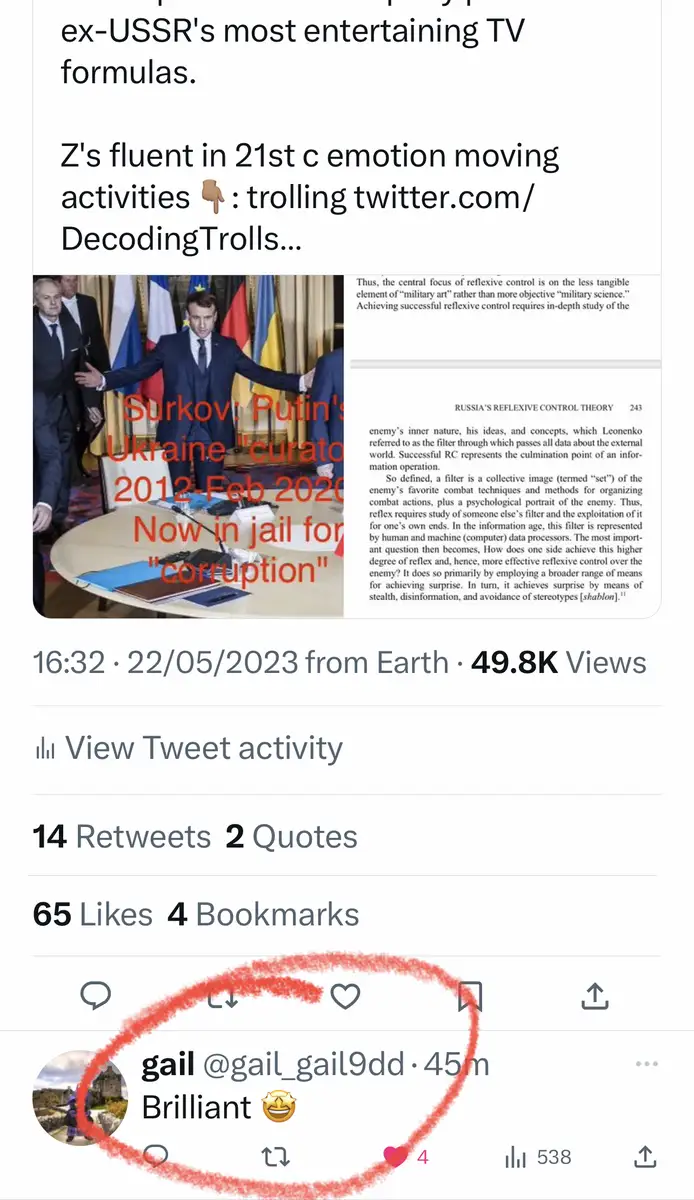Show the 14 Retweets list
Screen dimensions: 694x1200
tap(122, 836)
